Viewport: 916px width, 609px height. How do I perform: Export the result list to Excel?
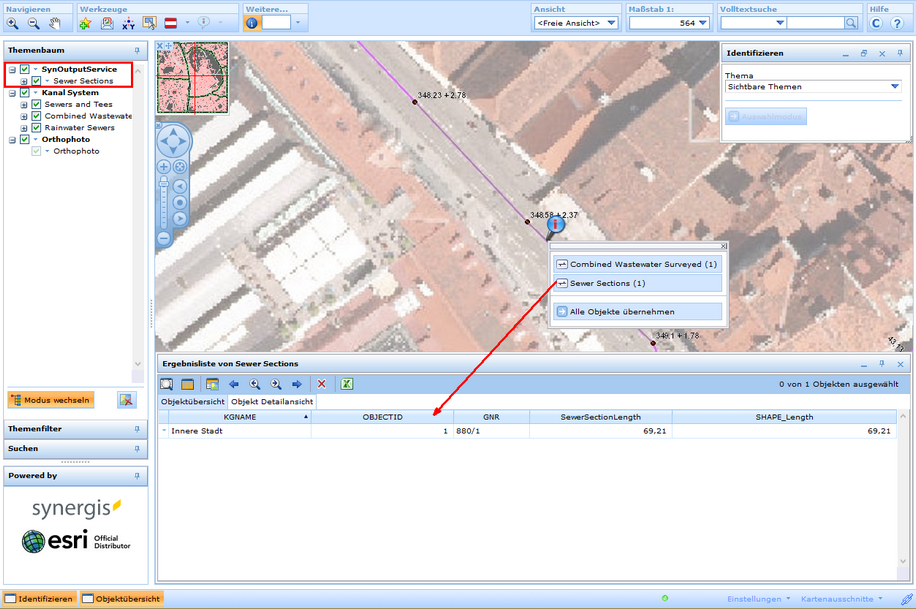tap(347, 384)
